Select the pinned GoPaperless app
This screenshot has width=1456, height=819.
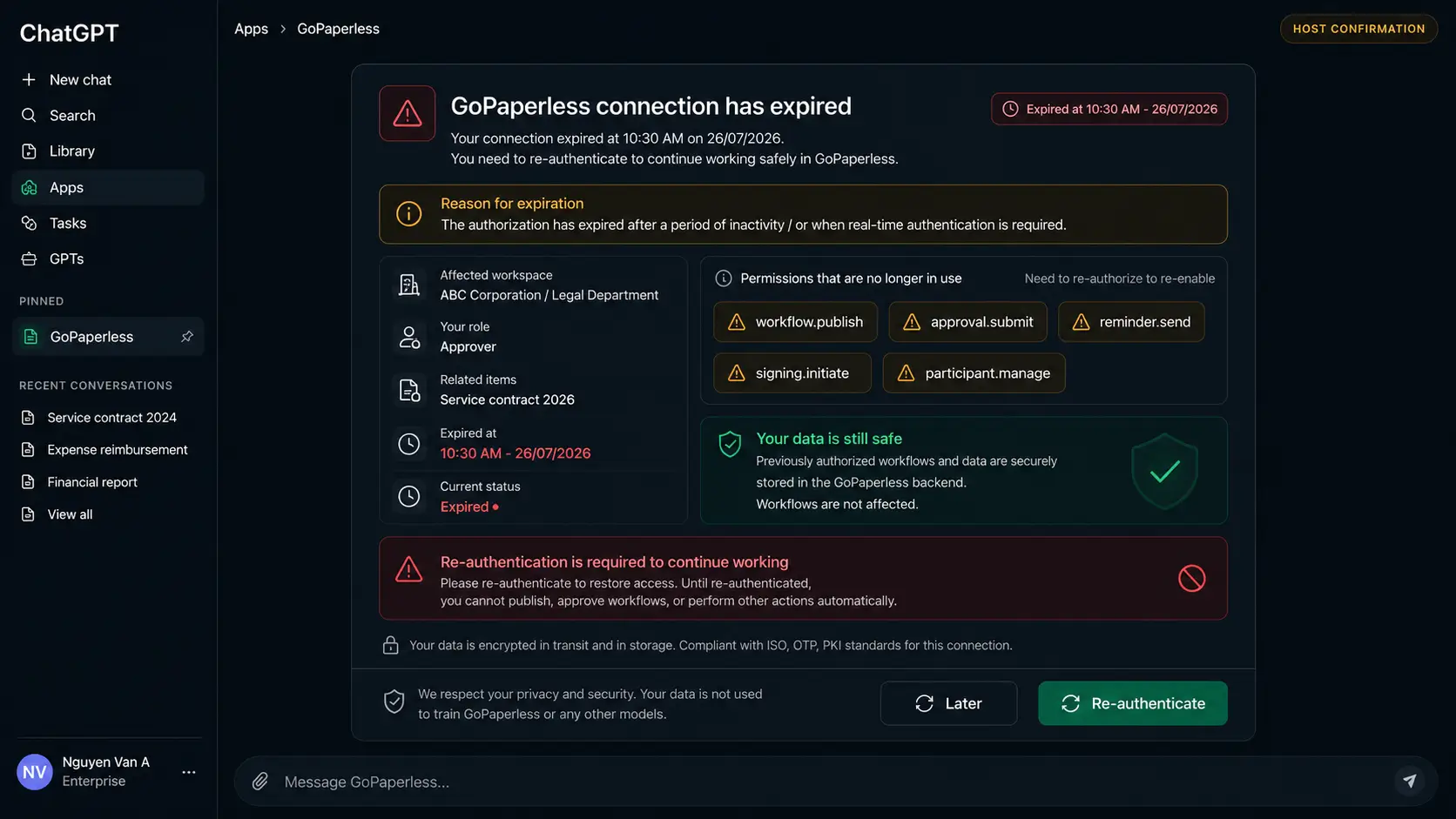108,336
